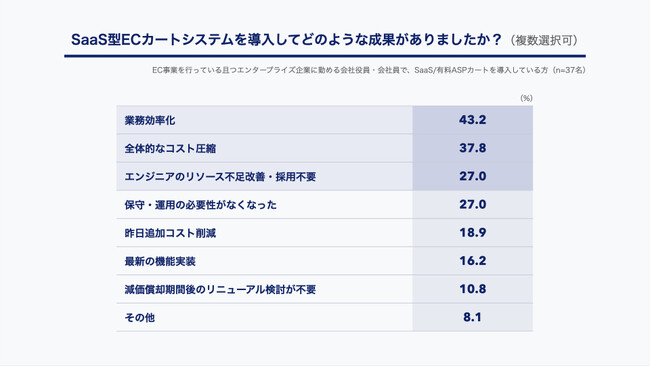
Task: Click the 43.2 percentage value
Action: coord(472,120)
